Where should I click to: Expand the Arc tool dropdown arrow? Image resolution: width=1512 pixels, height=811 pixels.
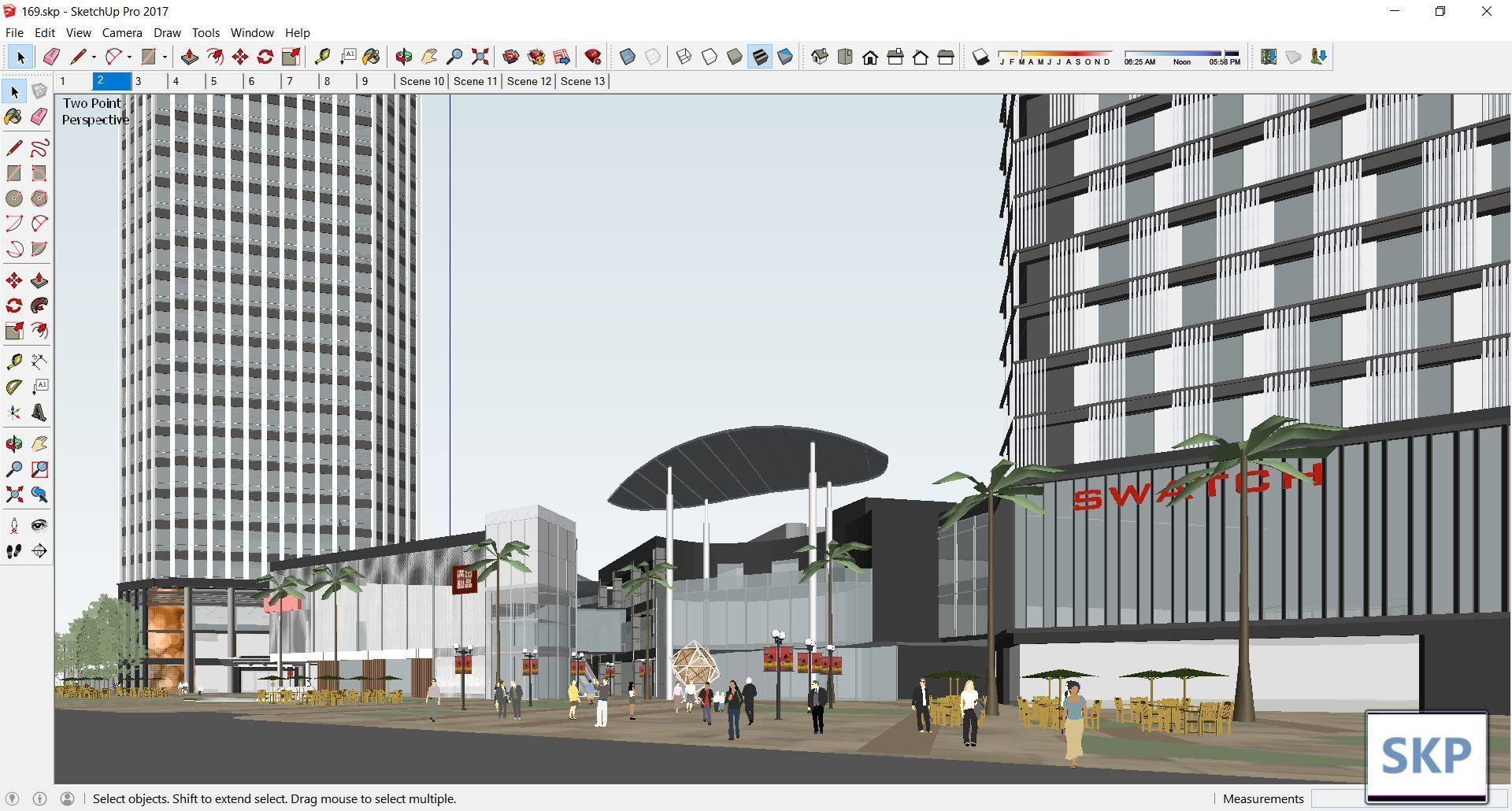tap(129, 57)
